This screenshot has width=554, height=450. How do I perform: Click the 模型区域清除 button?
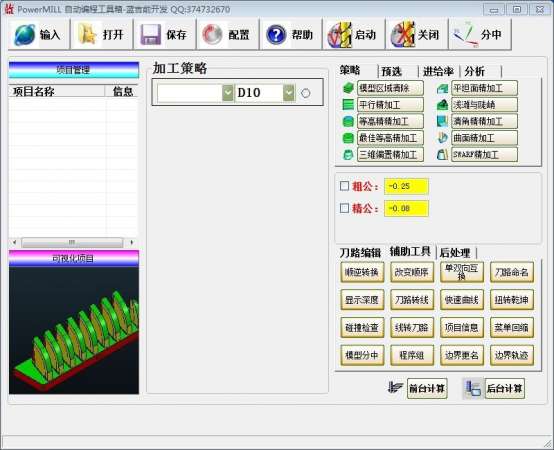(390, 88)
